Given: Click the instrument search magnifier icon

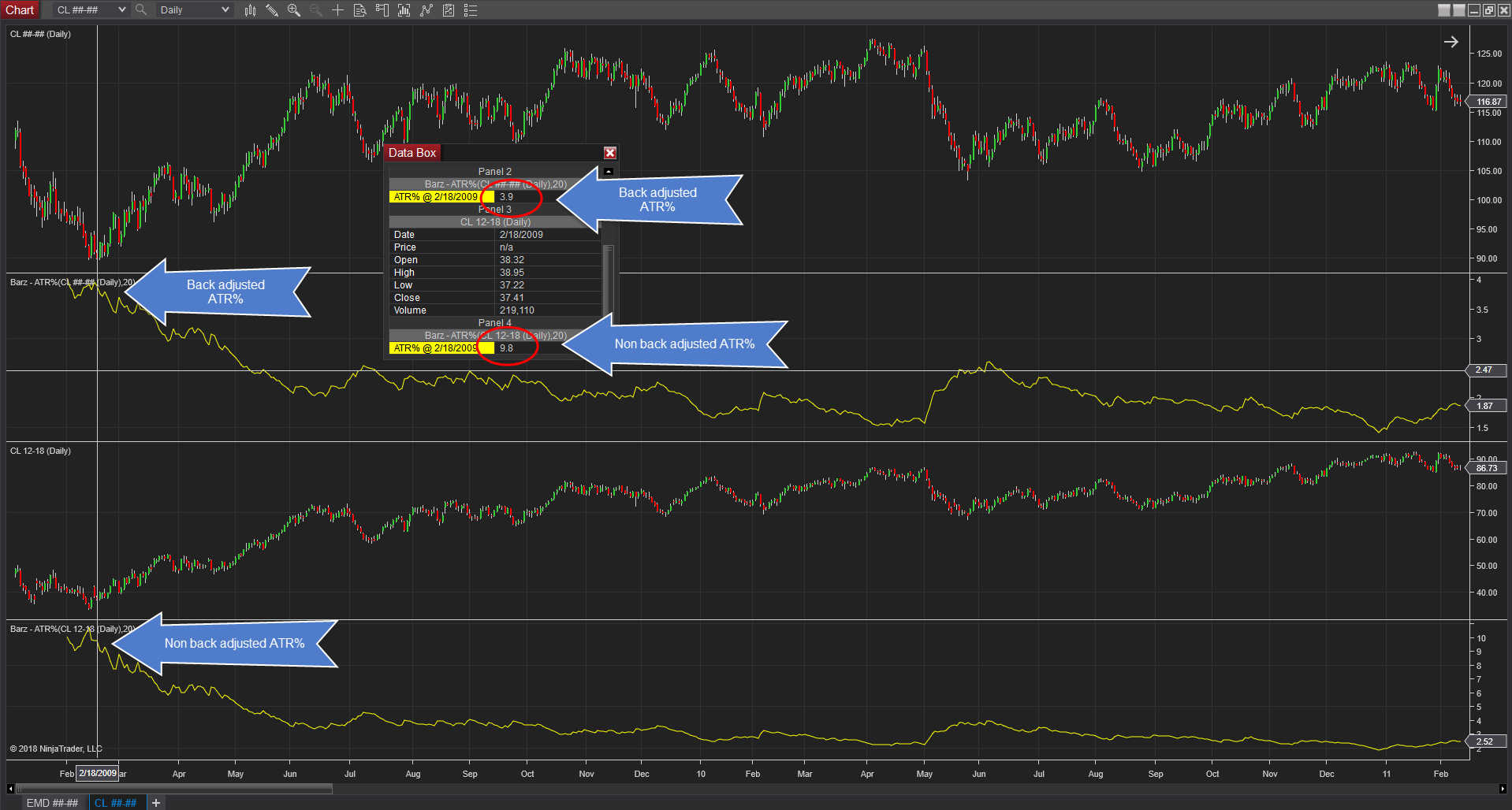Looking at the screenshot, I should [x=141, y=10].
